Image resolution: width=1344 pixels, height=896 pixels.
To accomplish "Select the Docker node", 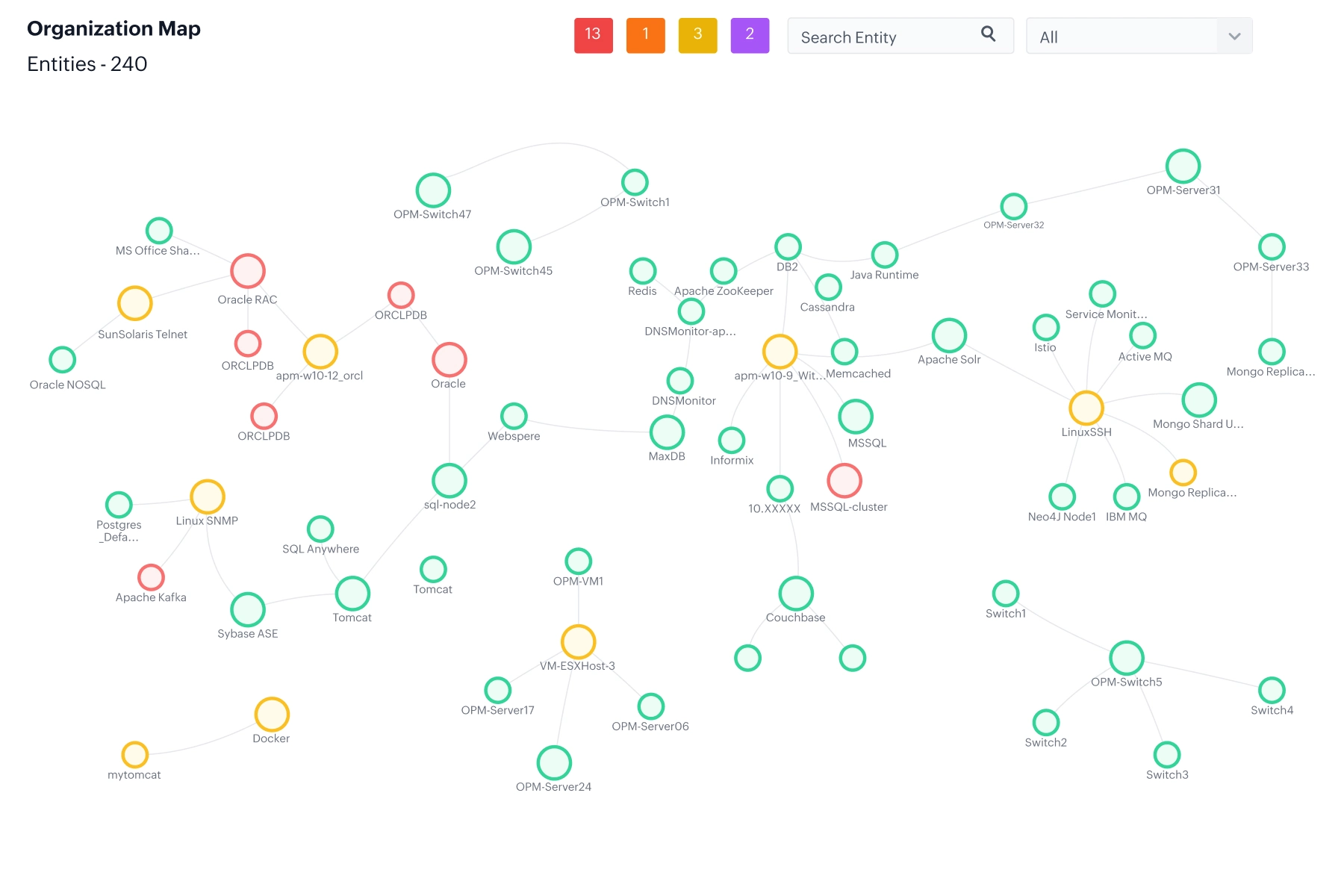I will (x=272, y=715).
